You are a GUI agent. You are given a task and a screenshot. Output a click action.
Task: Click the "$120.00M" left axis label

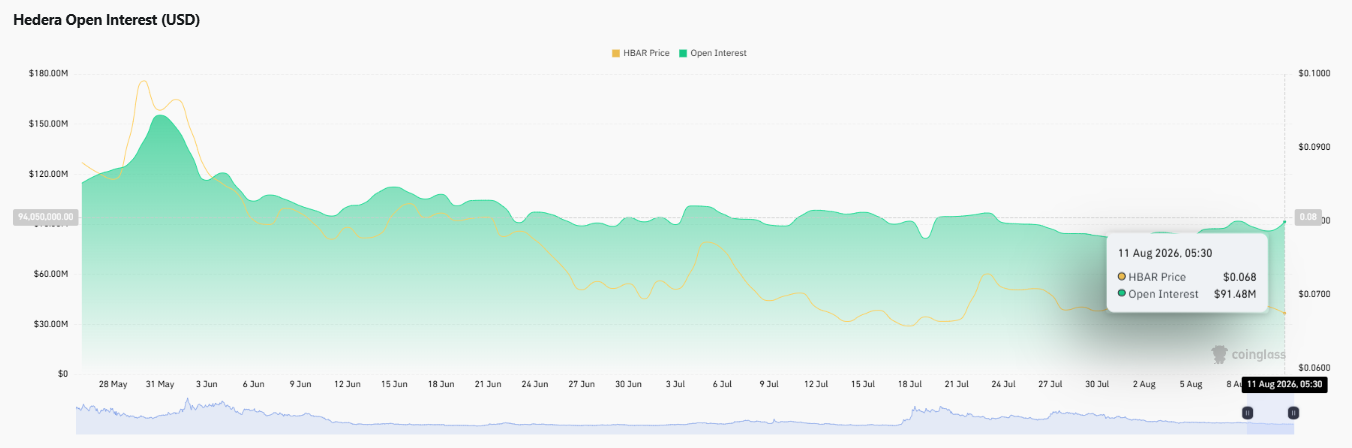47,174
